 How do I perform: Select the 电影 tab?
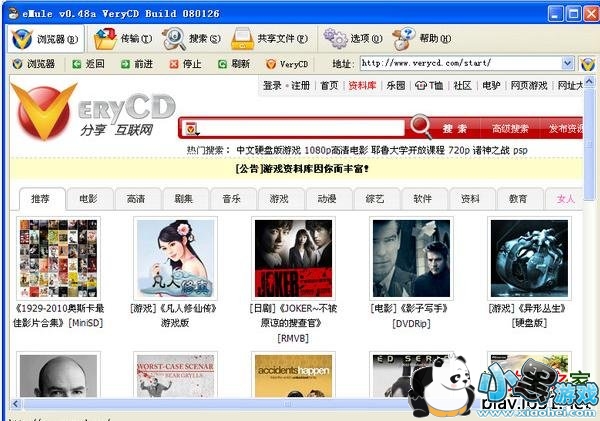pyautogui.click(x=88, y=199)
